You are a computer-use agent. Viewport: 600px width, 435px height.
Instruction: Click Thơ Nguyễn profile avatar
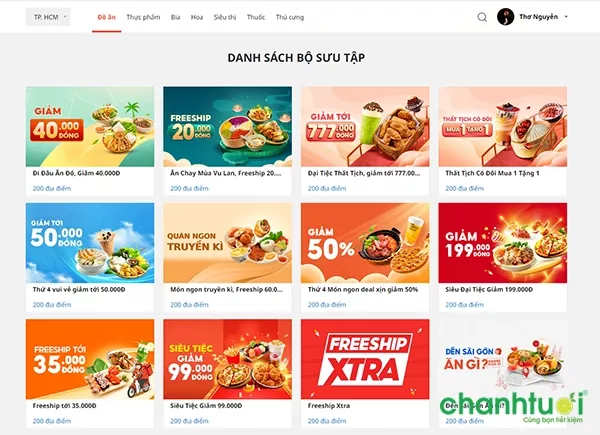pos(505,17)
